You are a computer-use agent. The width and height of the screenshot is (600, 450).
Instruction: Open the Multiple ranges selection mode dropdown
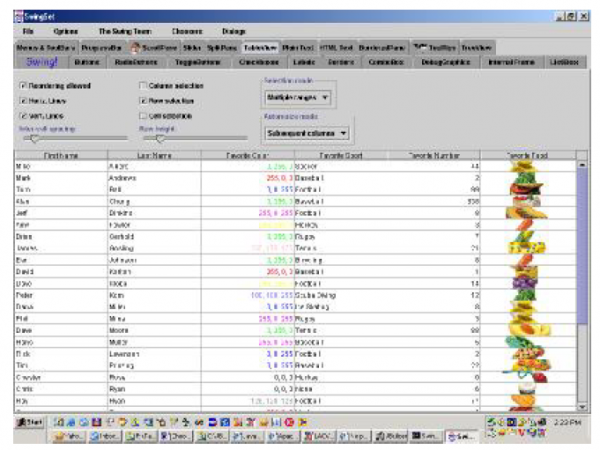pyautogui.click(x=295, y=97)
